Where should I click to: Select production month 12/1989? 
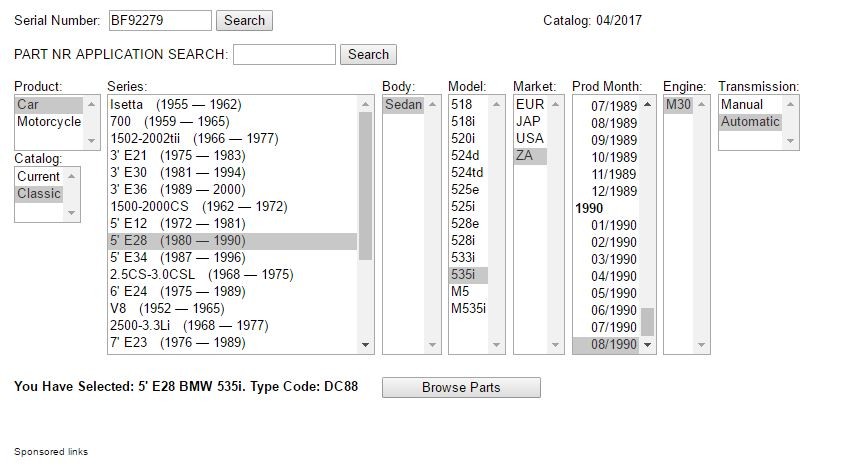(x=606, y=191)
